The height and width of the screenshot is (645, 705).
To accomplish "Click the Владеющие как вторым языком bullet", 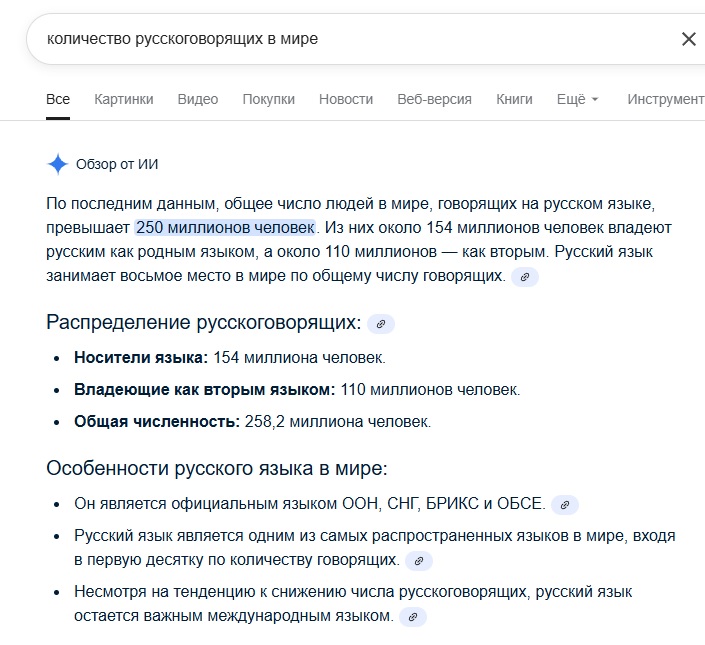I will (297, 390).
